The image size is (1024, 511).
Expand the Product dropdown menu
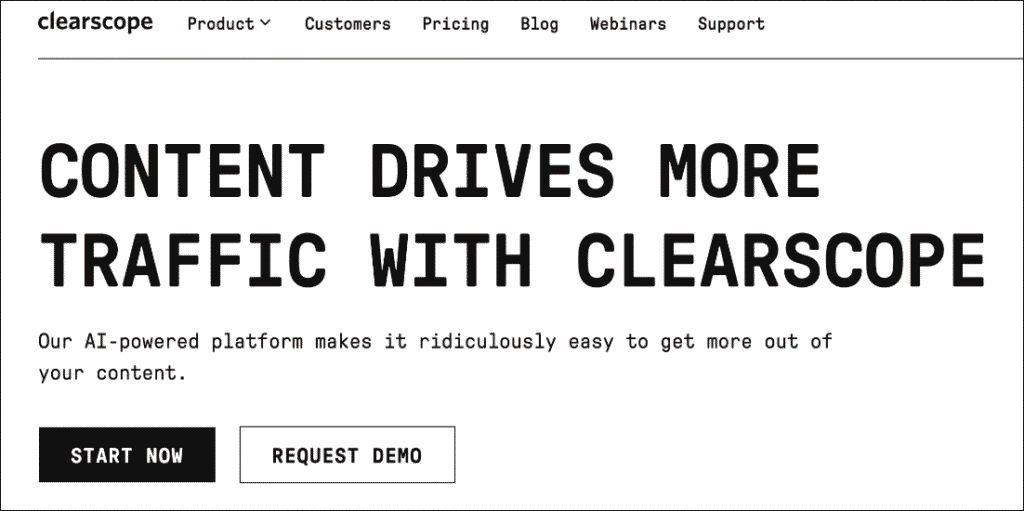[229, 24]
